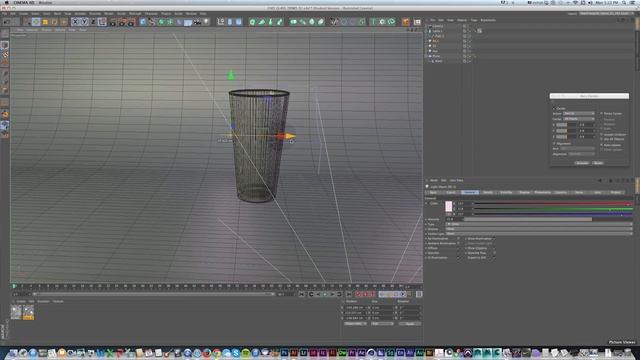Select the second material thumbnail

pos(28,313)
